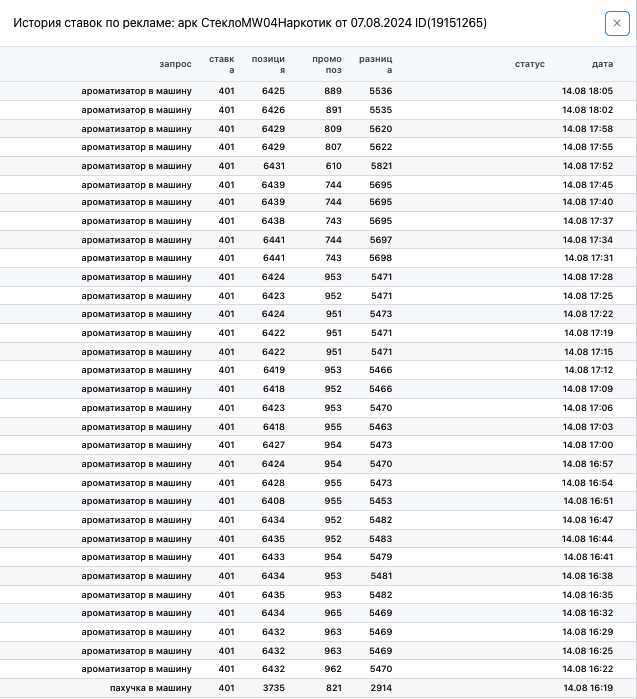Select the row dated 14.08 18:02
The image size is (637, 699).
[x=318, y=110]
